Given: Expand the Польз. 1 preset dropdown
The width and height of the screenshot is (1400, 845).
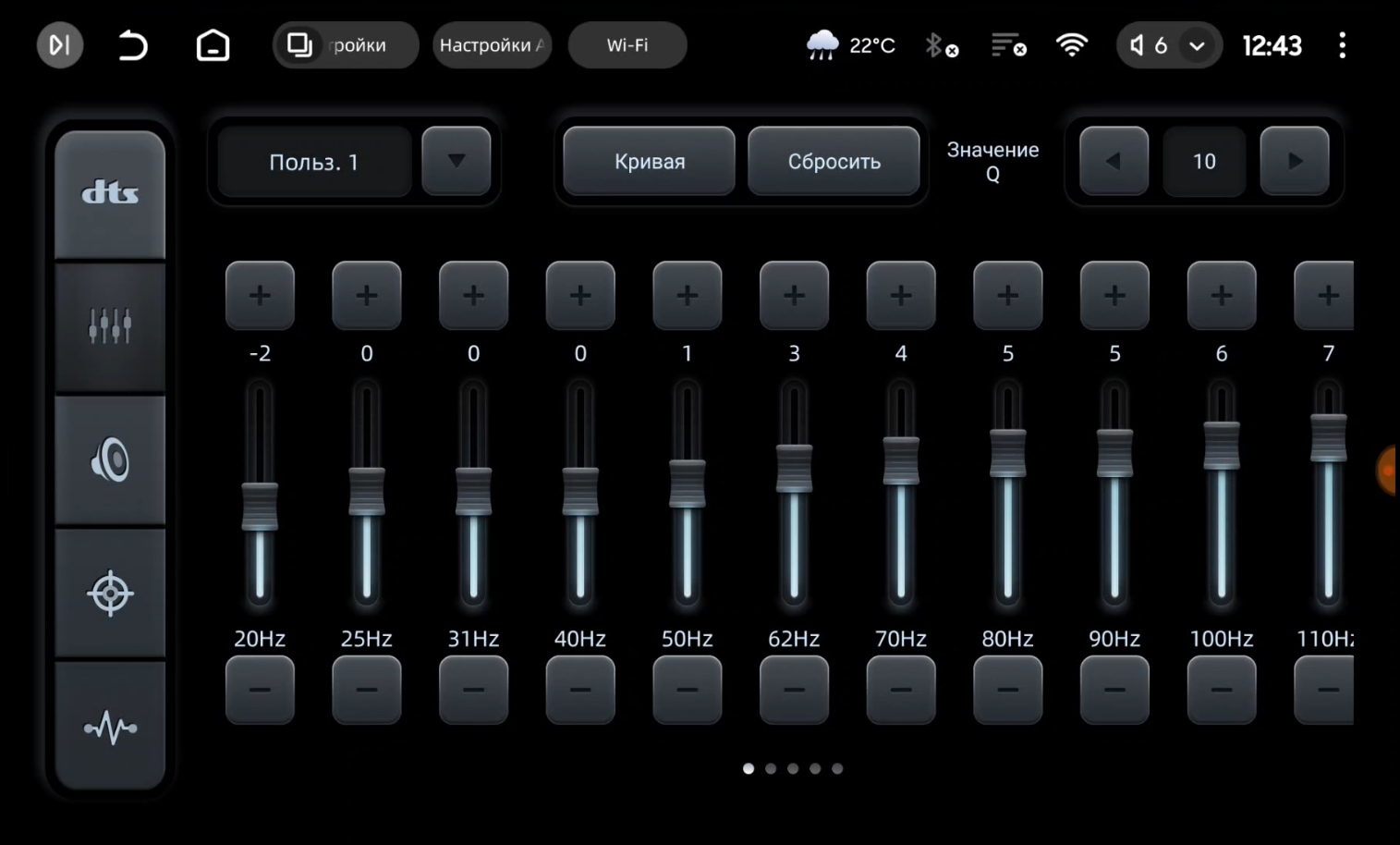Looking at the screenshot, I should click(x=456, y=161).
